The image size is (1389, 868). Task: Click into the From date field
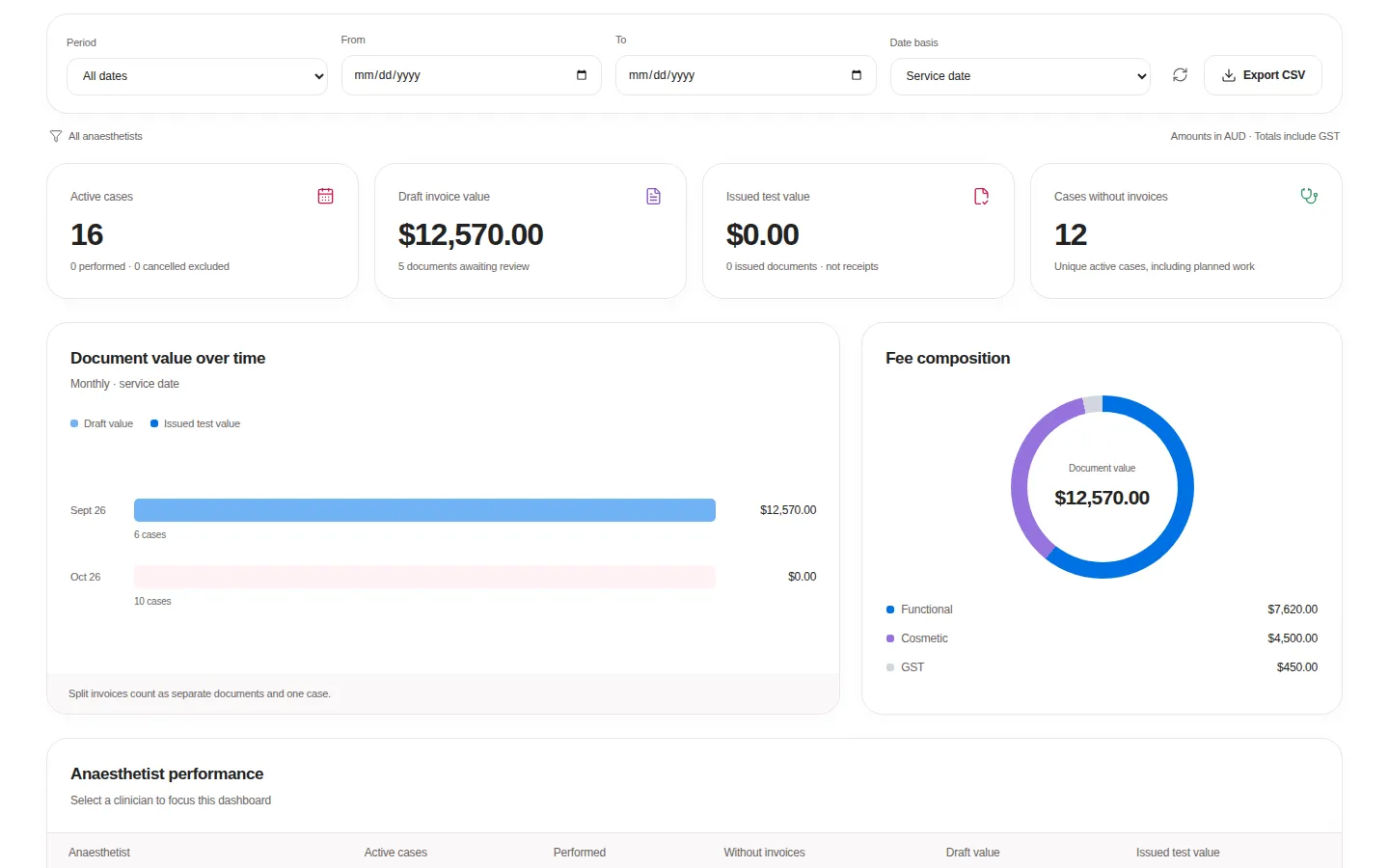[472, 75]
